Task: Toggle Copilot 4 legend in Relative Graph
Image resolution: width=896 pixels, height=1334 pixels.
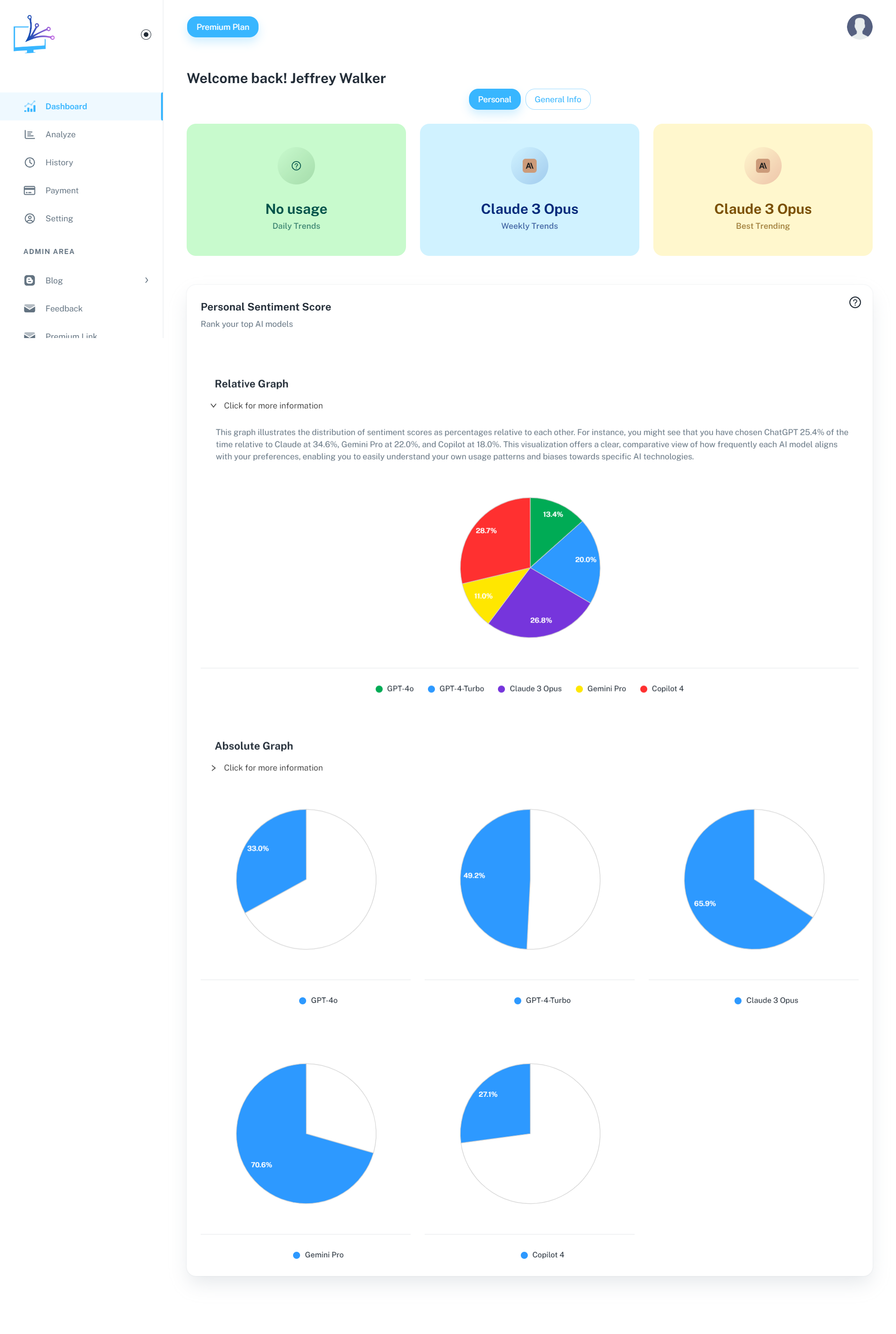Action: pyautogui.click(x=662, y=688)
